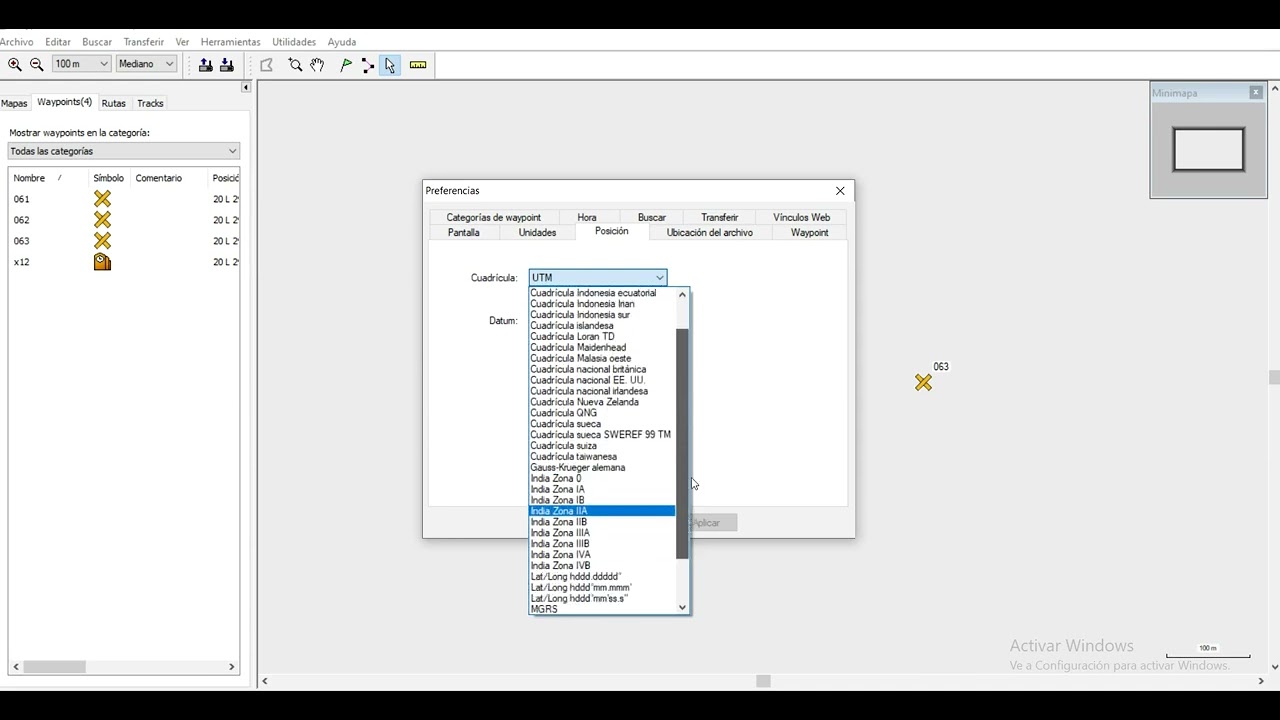Open the Hora preferences tab
Screen dimensions: 1280x720
(587, 217)
